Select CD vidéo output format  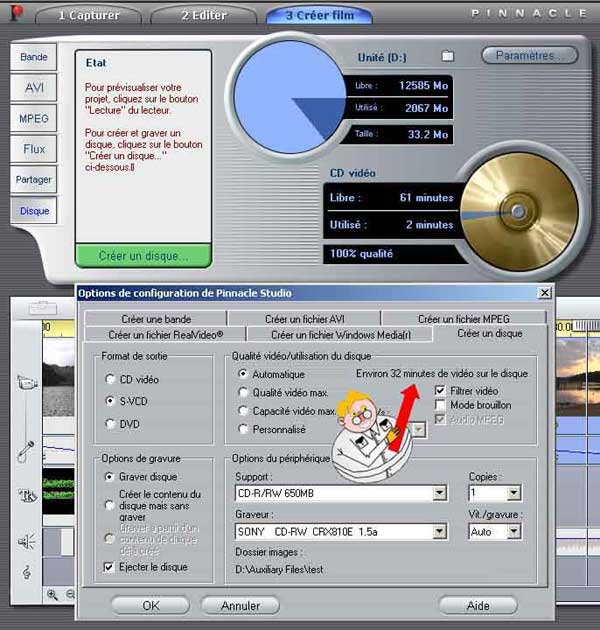pos(110,379)
